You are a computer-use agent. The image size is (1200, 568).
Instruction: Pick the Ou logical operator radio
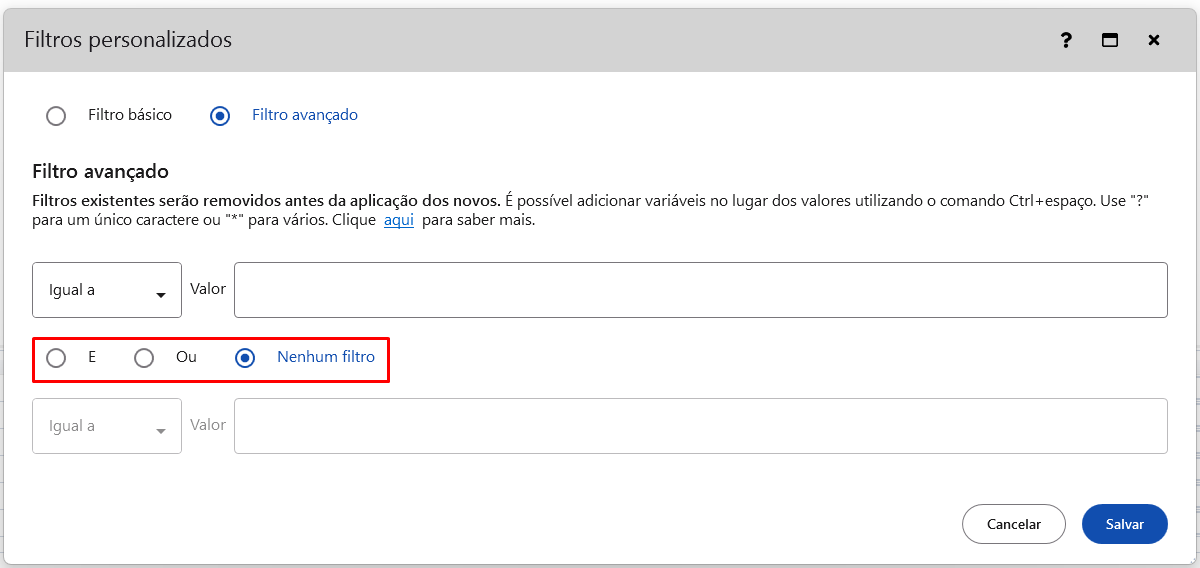click(144, 358)
